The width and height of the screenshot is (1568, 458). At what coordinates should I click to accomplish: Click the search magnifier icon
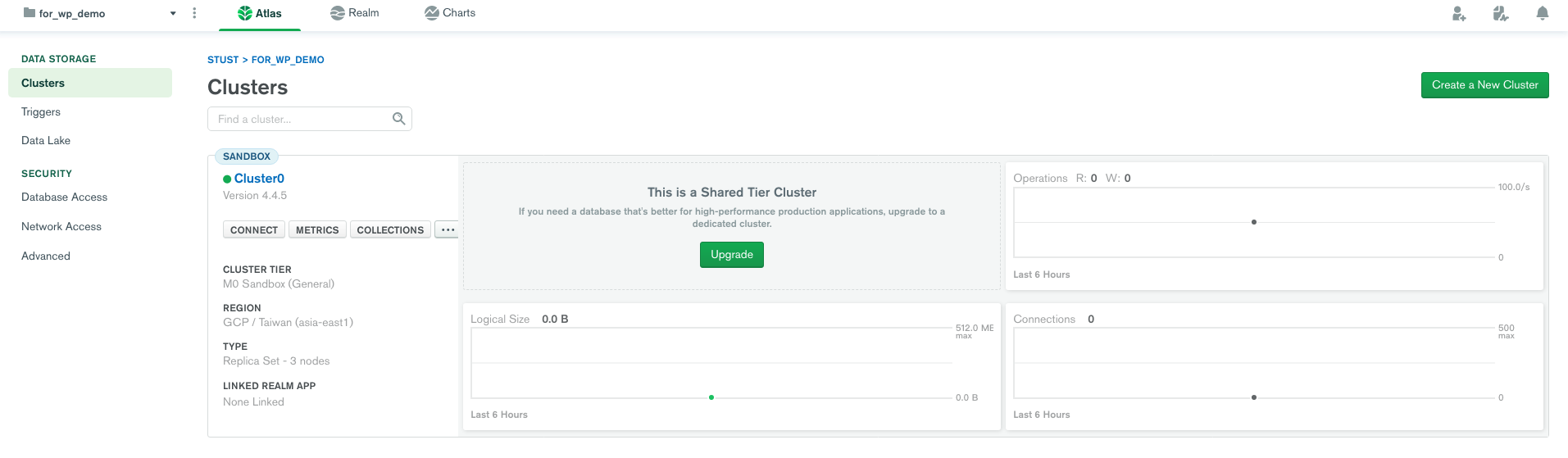(x=399, y=119)
